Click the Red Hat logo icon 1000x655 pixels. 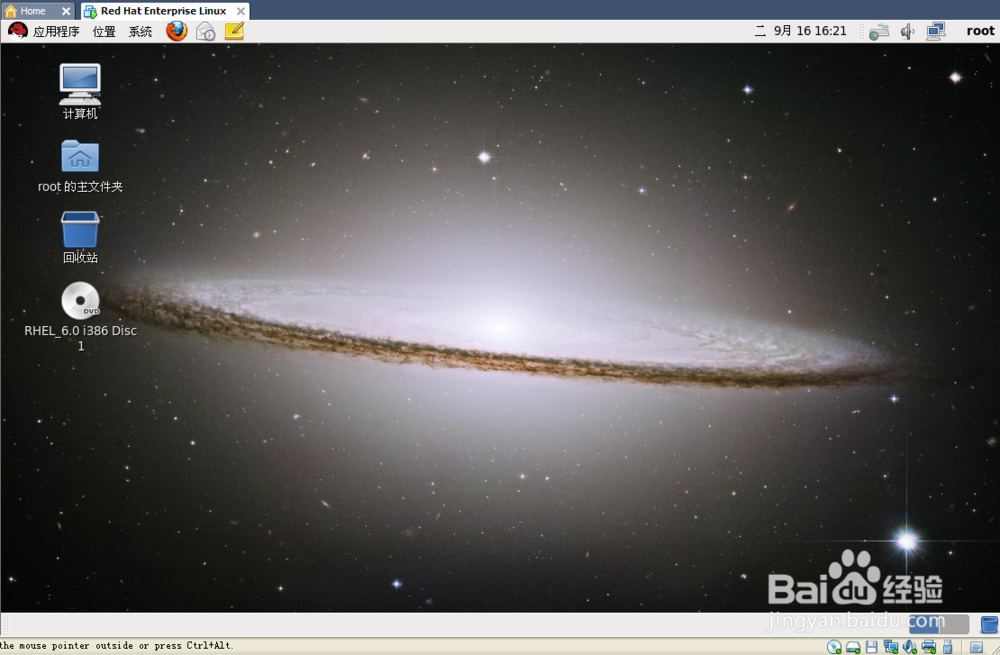(x=17, y=31)
